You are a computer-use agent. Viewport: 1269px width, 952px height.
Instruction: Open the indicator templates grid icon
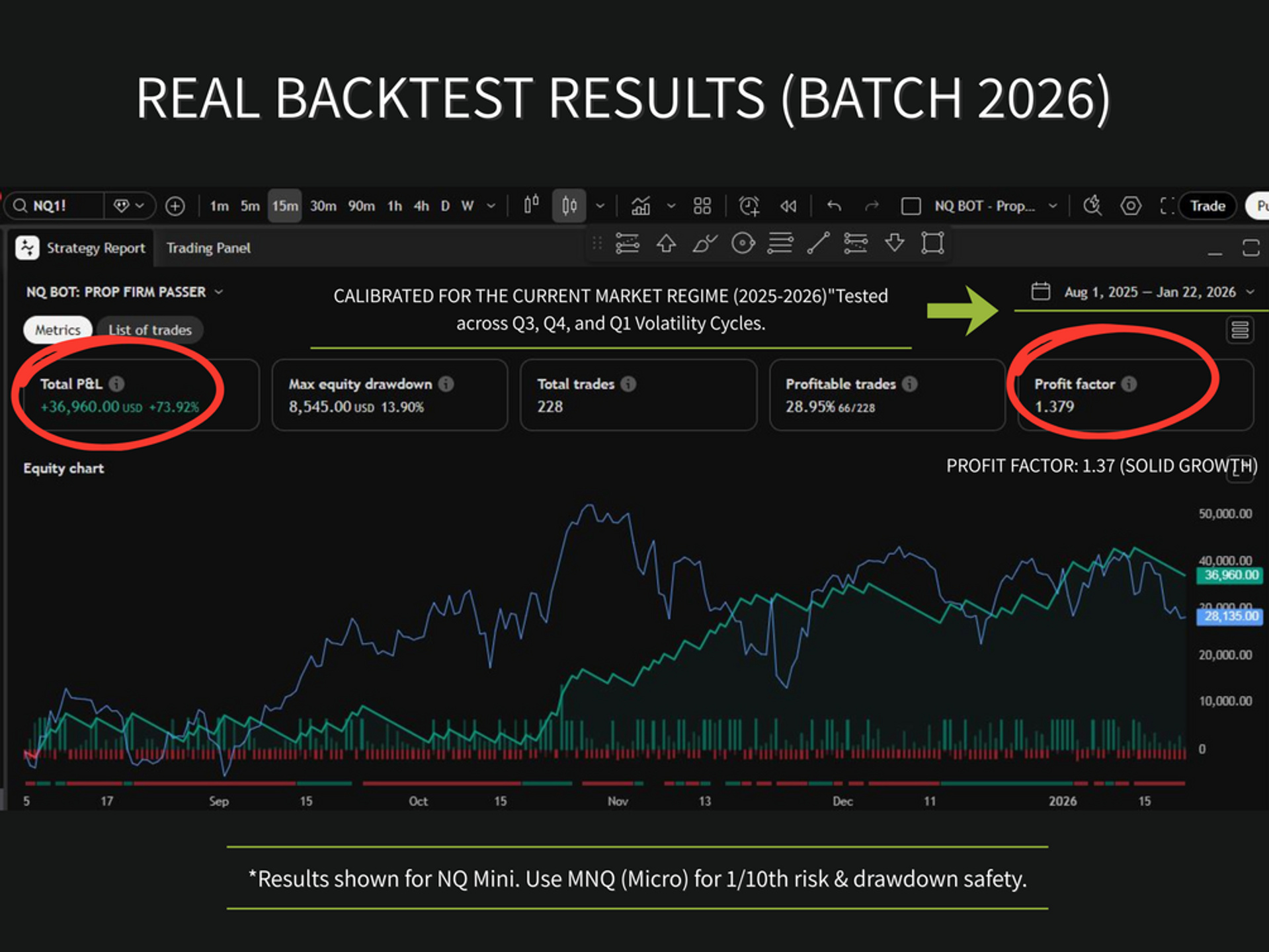click(702, 206)
